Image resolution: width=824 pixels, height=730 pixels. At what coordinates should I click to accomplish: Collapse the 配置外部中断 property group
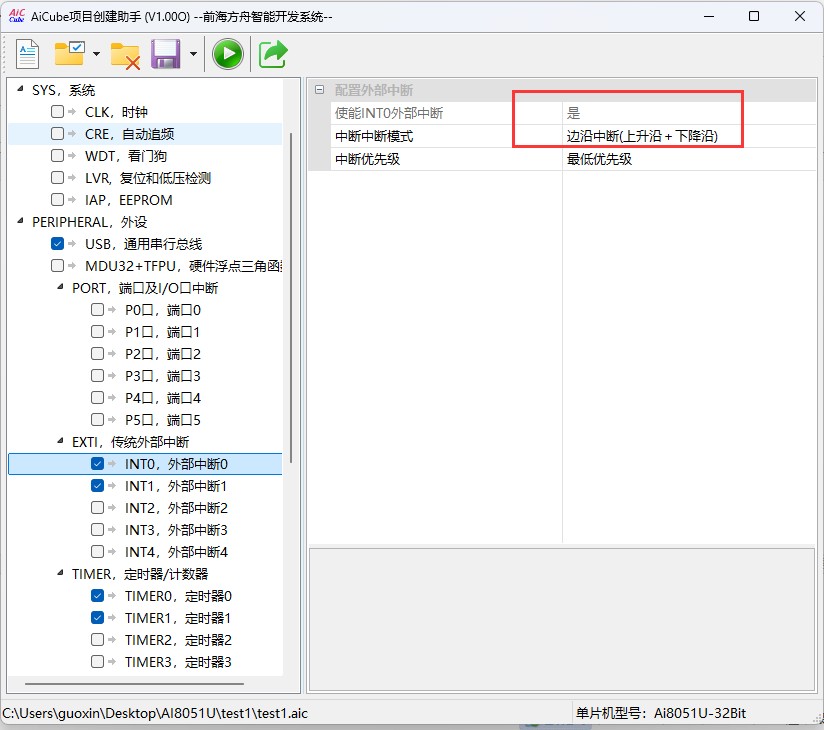point(319,90)
